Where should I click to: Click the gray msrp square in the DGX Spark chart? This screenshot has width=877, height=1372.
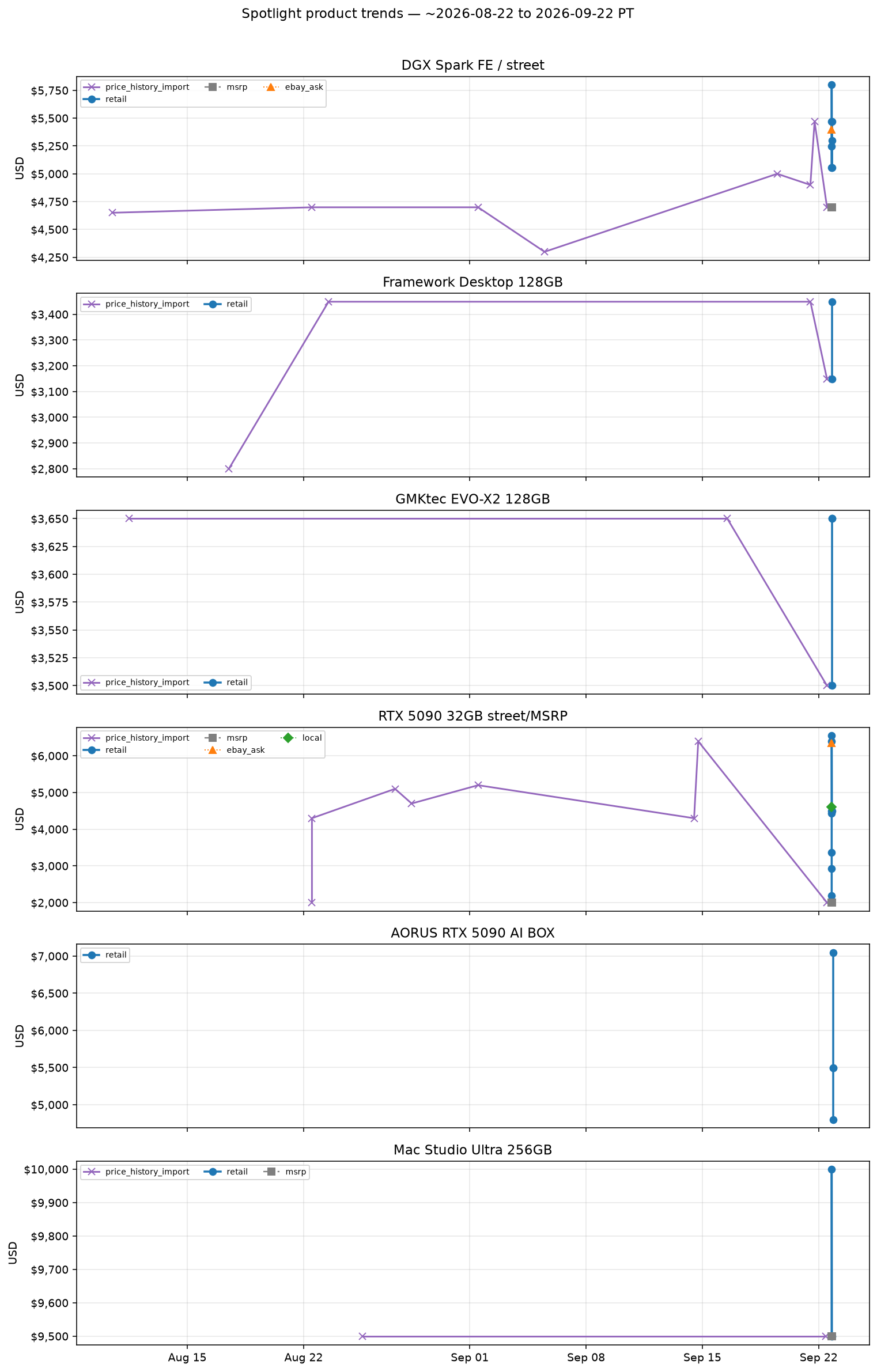click(831, 207)
